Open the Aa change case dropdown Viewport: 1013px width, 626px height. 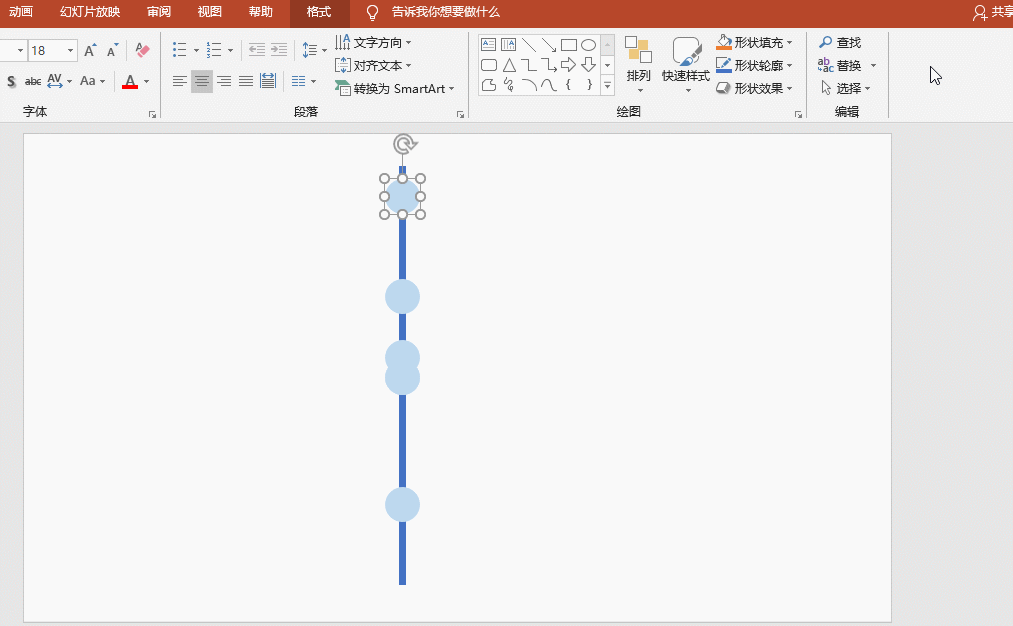92,81
